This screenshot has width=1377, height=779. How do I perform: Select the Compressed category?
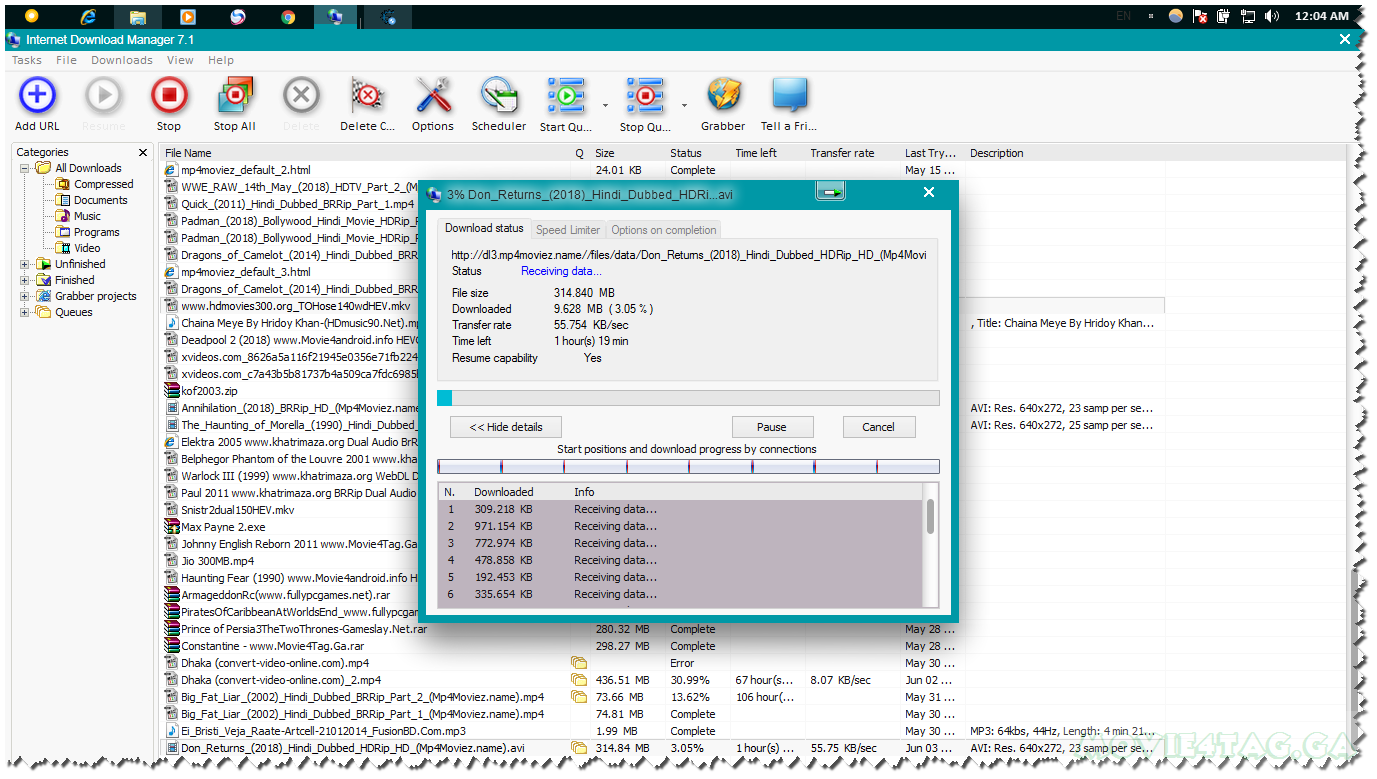click(103, 184)
